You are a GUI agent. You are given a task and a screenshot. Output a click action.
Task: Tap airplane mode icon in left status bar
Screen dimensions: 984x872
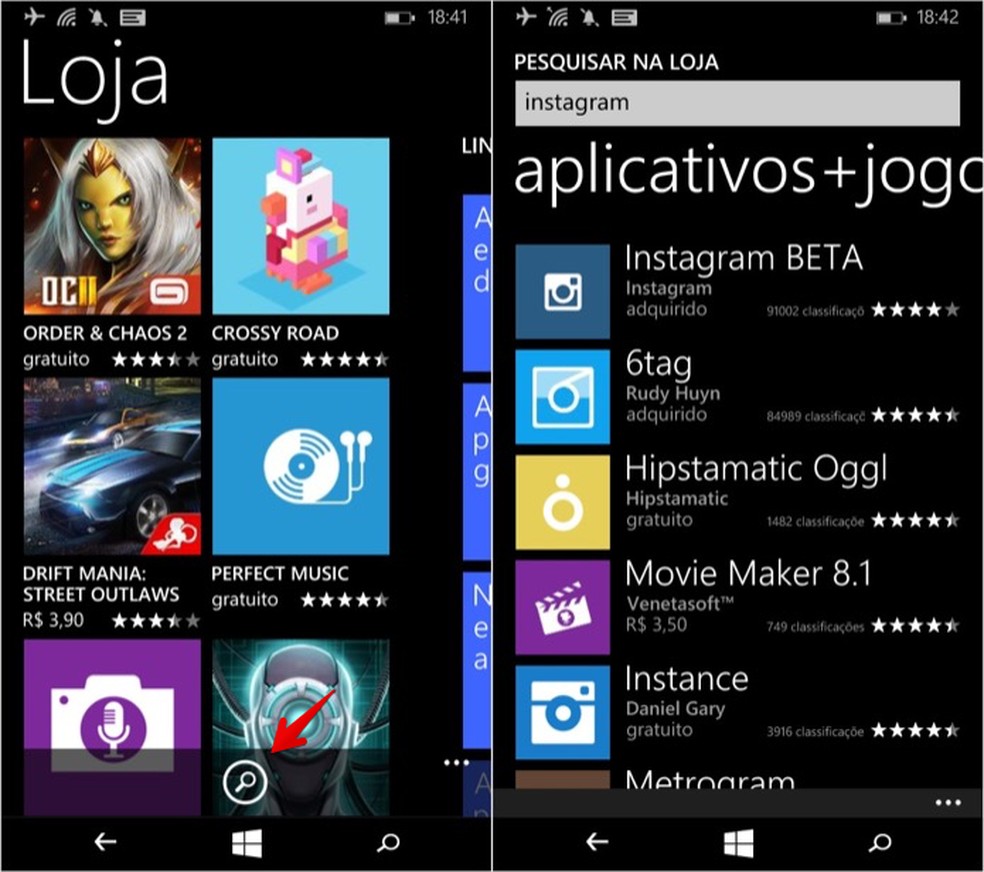click(x=35, y=17)
